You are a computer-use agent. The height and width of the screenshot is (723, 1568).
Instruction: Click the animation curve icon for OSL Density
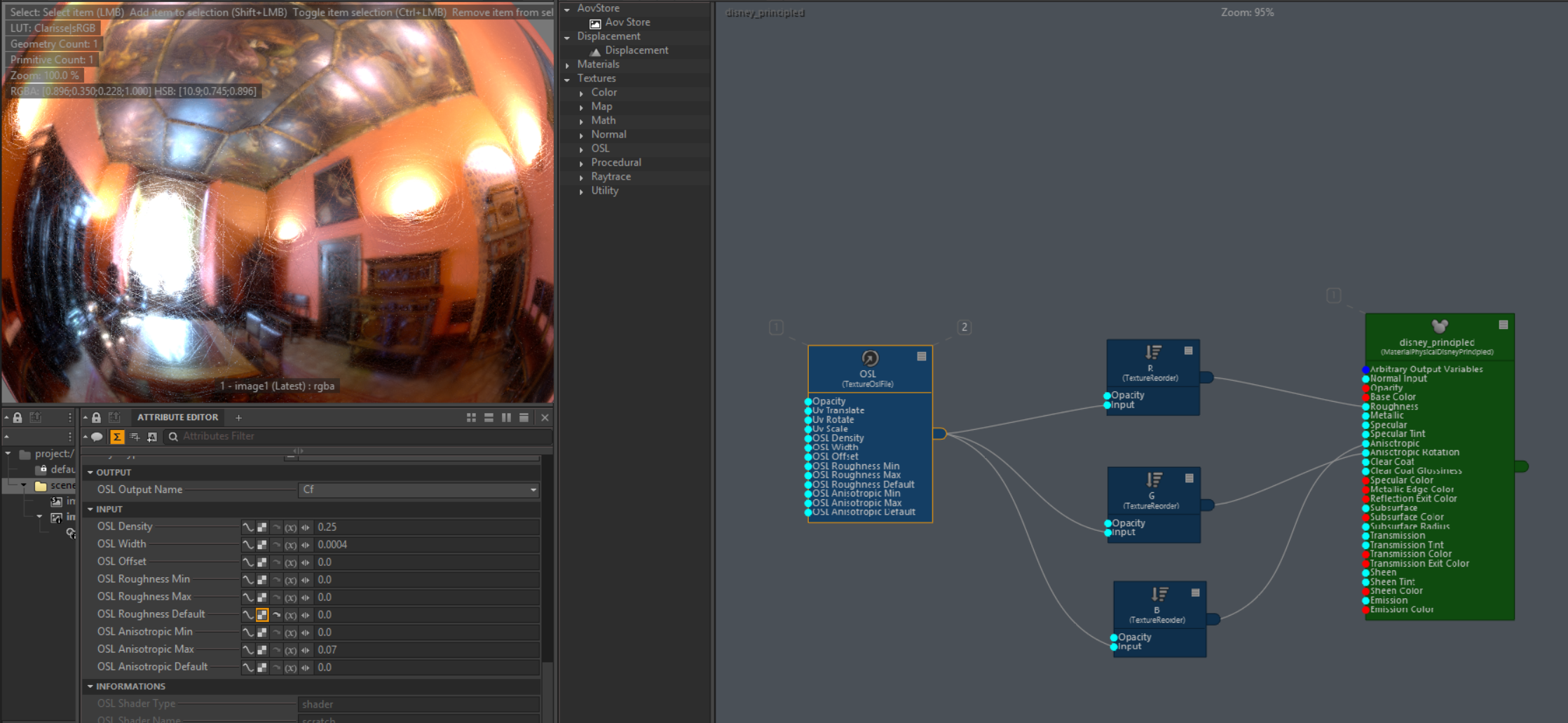(x=248, y=527)
